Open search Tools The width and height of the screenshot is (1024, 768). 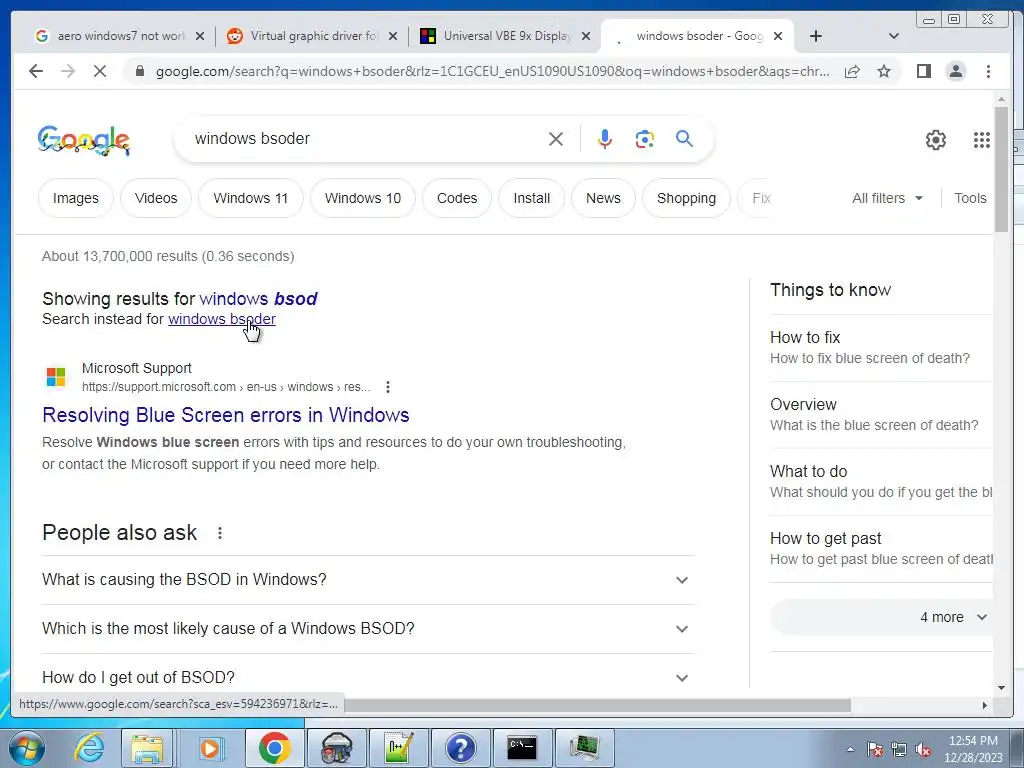(970, 198)
